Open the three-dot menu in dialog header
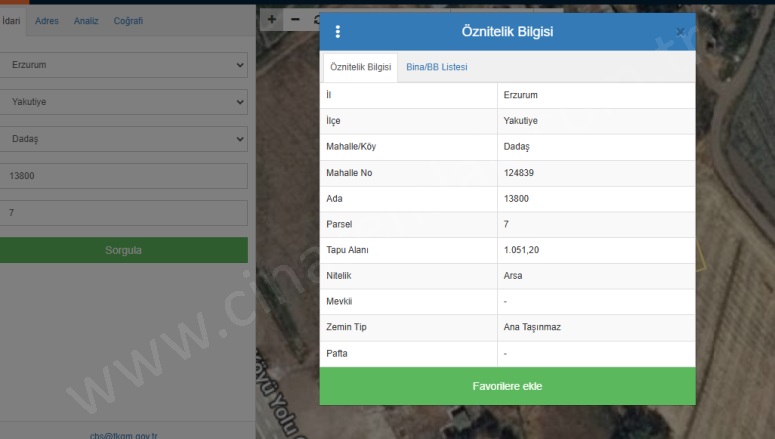775x439 pixels. click(337, 32)
